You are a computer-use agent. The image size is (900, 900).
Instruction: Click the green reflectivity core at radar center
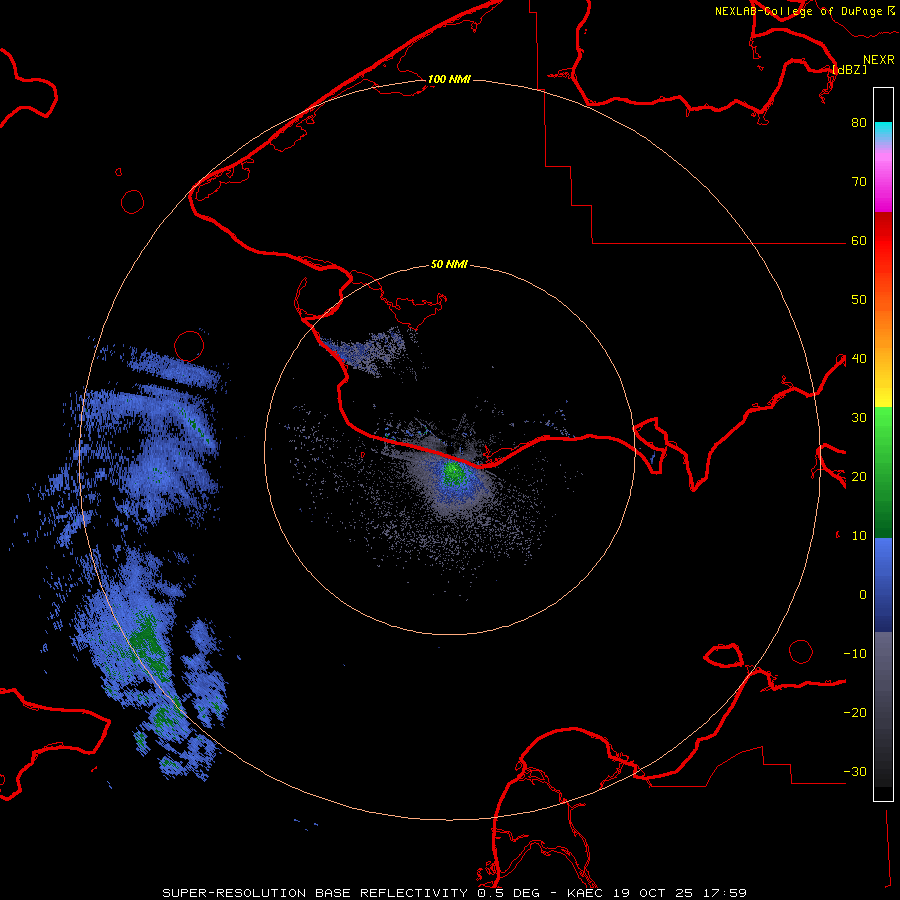[x=454, y=472]
